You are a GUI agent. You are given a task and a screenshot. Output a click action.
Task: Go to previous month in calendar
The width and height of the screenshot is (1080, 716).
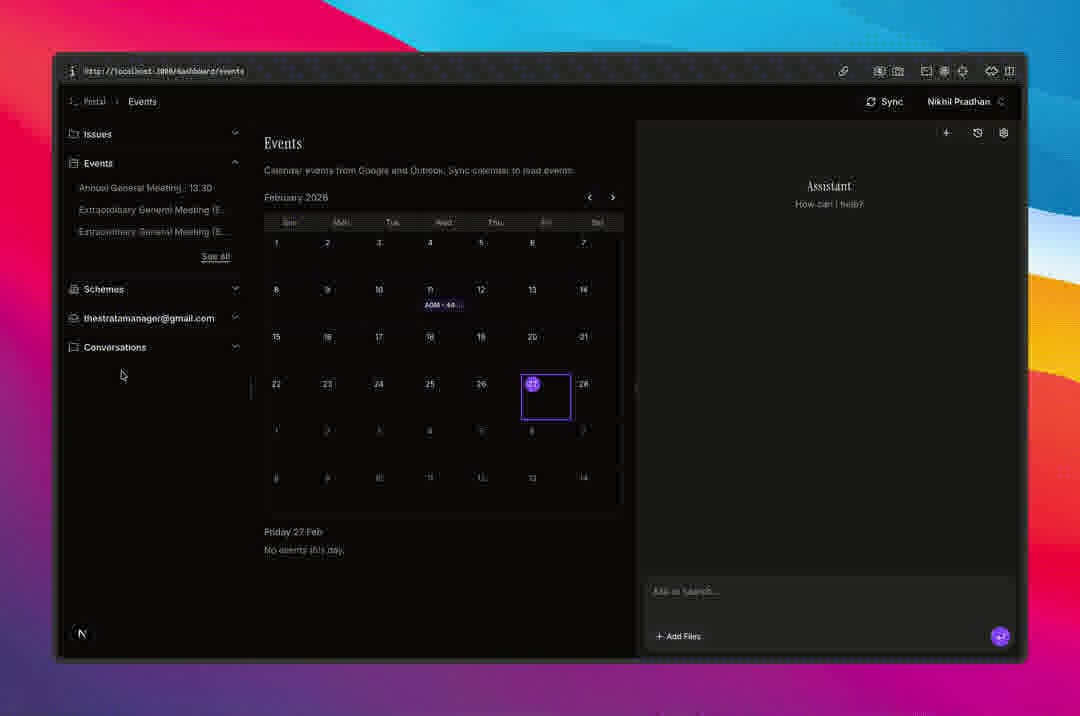(x=590, y=198)
